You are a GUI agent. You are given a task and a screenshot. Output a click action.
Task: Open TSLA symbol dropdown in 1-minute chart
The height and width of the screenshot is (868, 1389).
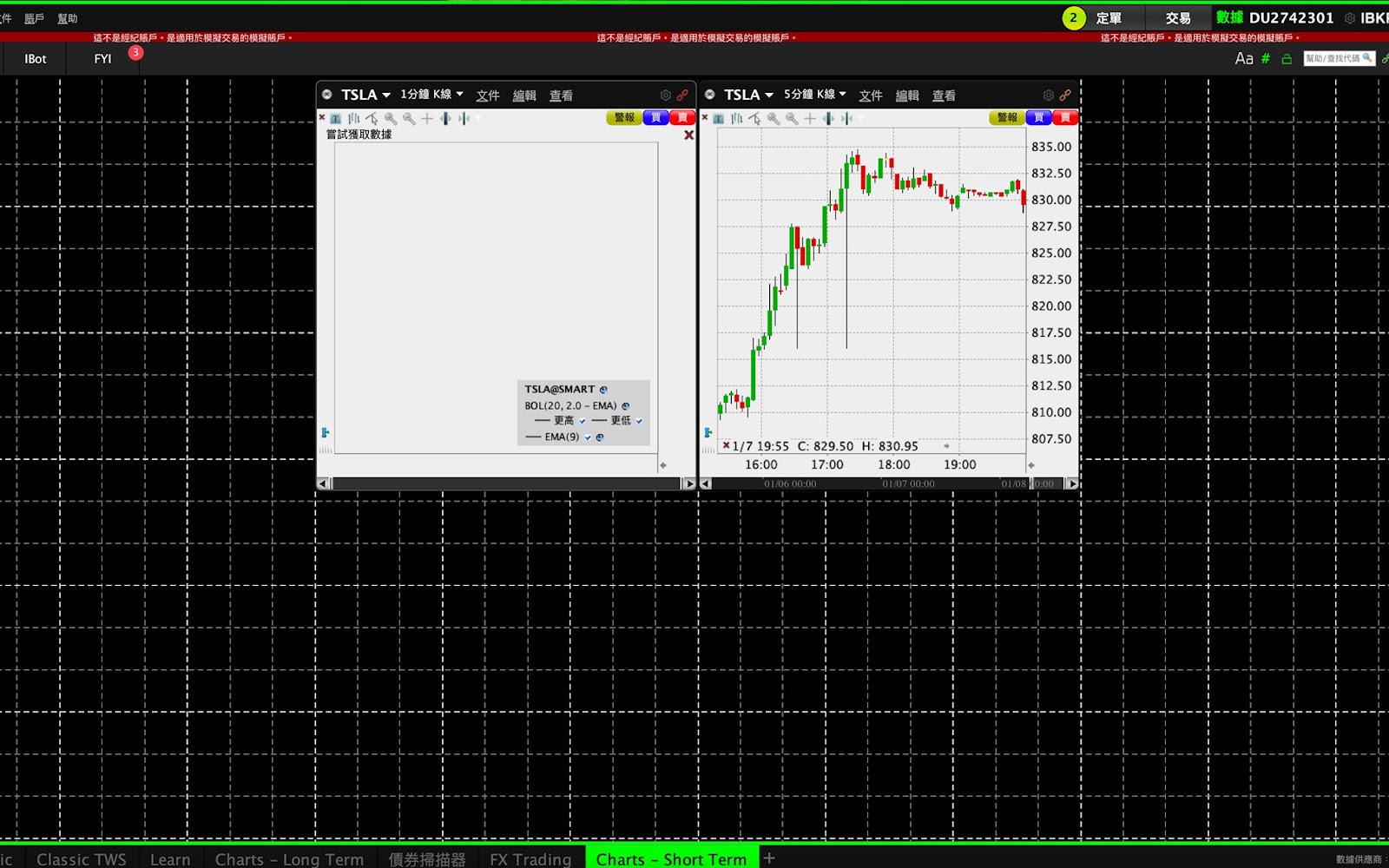365,95
